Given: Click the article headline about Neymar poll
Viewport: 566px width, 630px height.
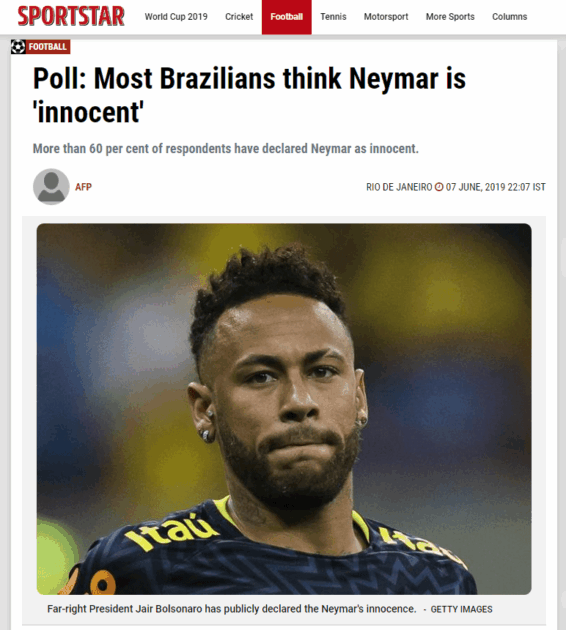Looking at the screenshot, I should (249, 95).
